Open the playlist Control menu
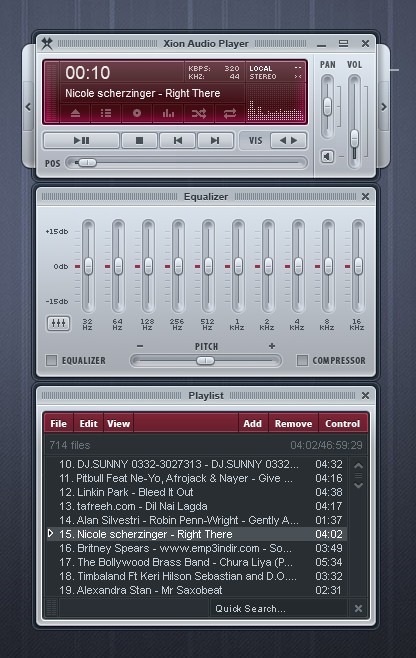Screen dimensions: 416x658 (x=343, y=423)
